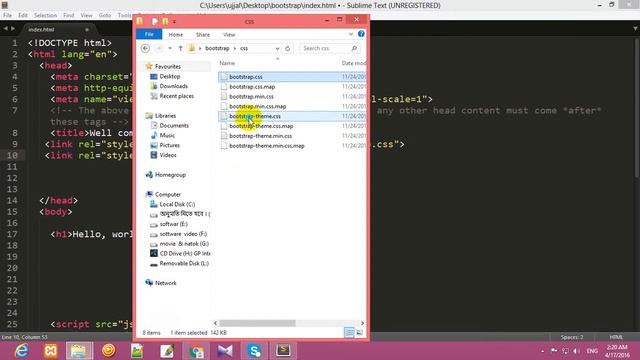Viewport: 640px width, 360px height.
Task: Open Recent places in sidebar
Action: coord(176,96)
